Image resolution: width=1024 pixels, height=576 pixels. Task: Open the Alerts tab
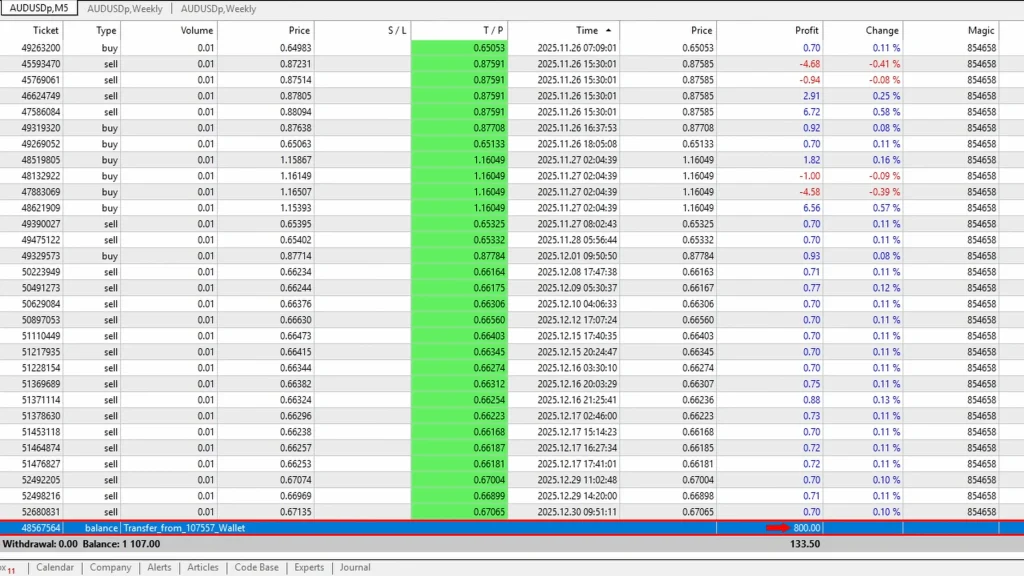(159, 567)
